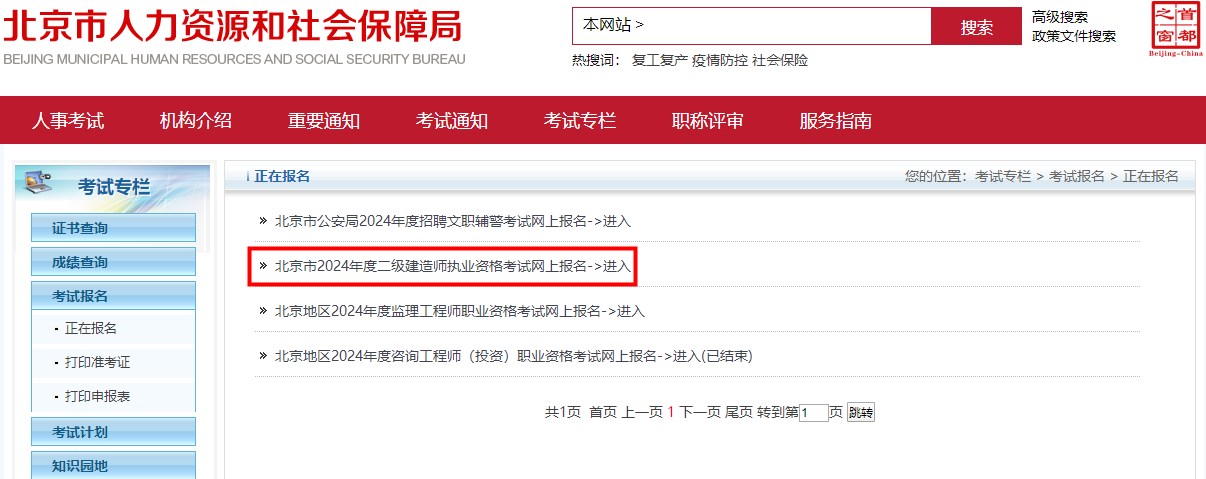Select 考试报名 section in the sidebar
The width and height of the screenshot is (1206, 479).
[113, 296]
